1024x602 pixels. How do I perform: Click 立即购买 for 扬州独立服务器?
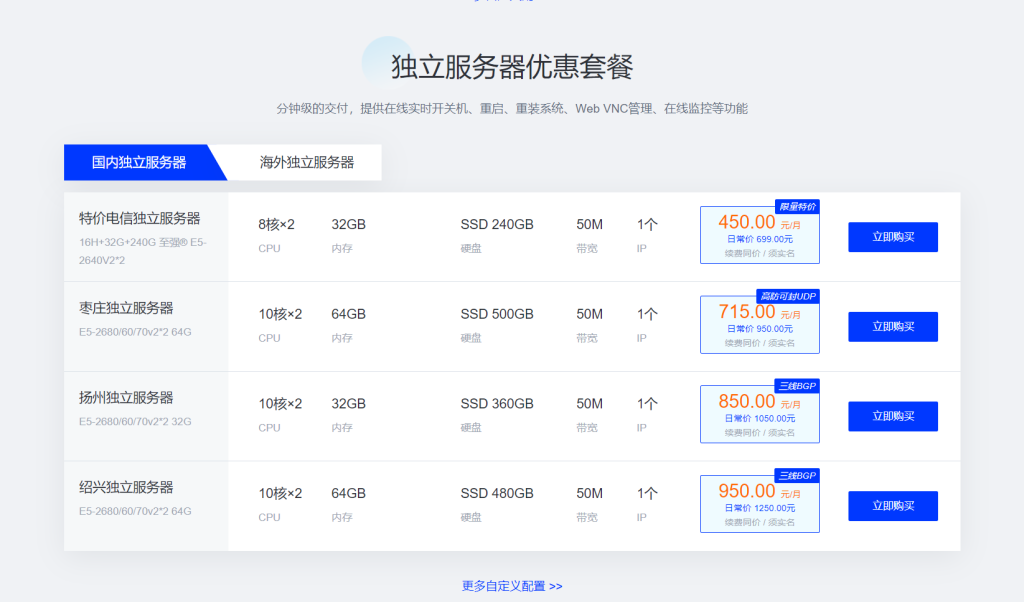point(892,416)
